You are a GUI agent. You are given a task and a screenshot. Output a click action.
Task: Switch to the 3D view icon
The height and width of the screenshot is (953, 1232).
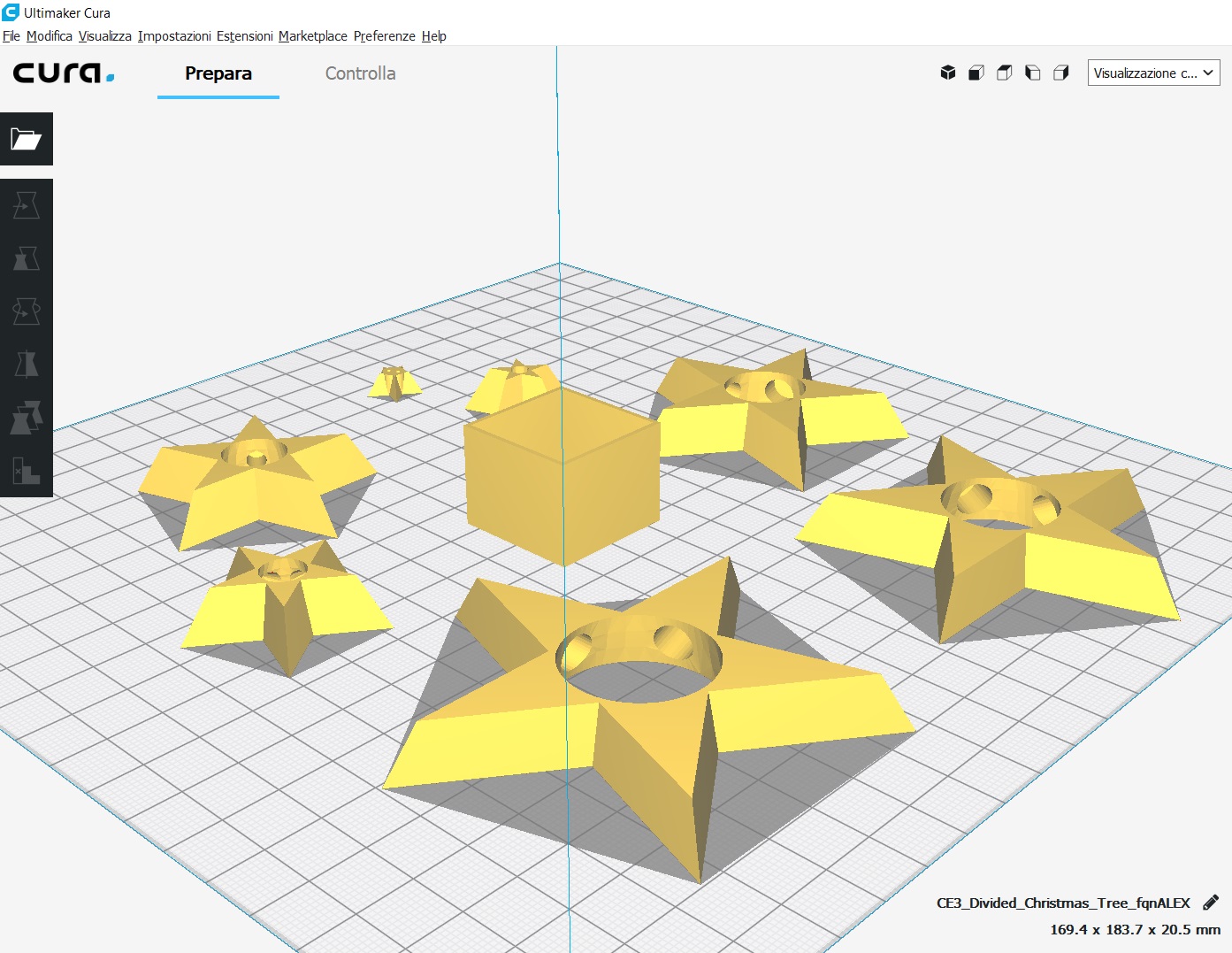pos(948,73)
